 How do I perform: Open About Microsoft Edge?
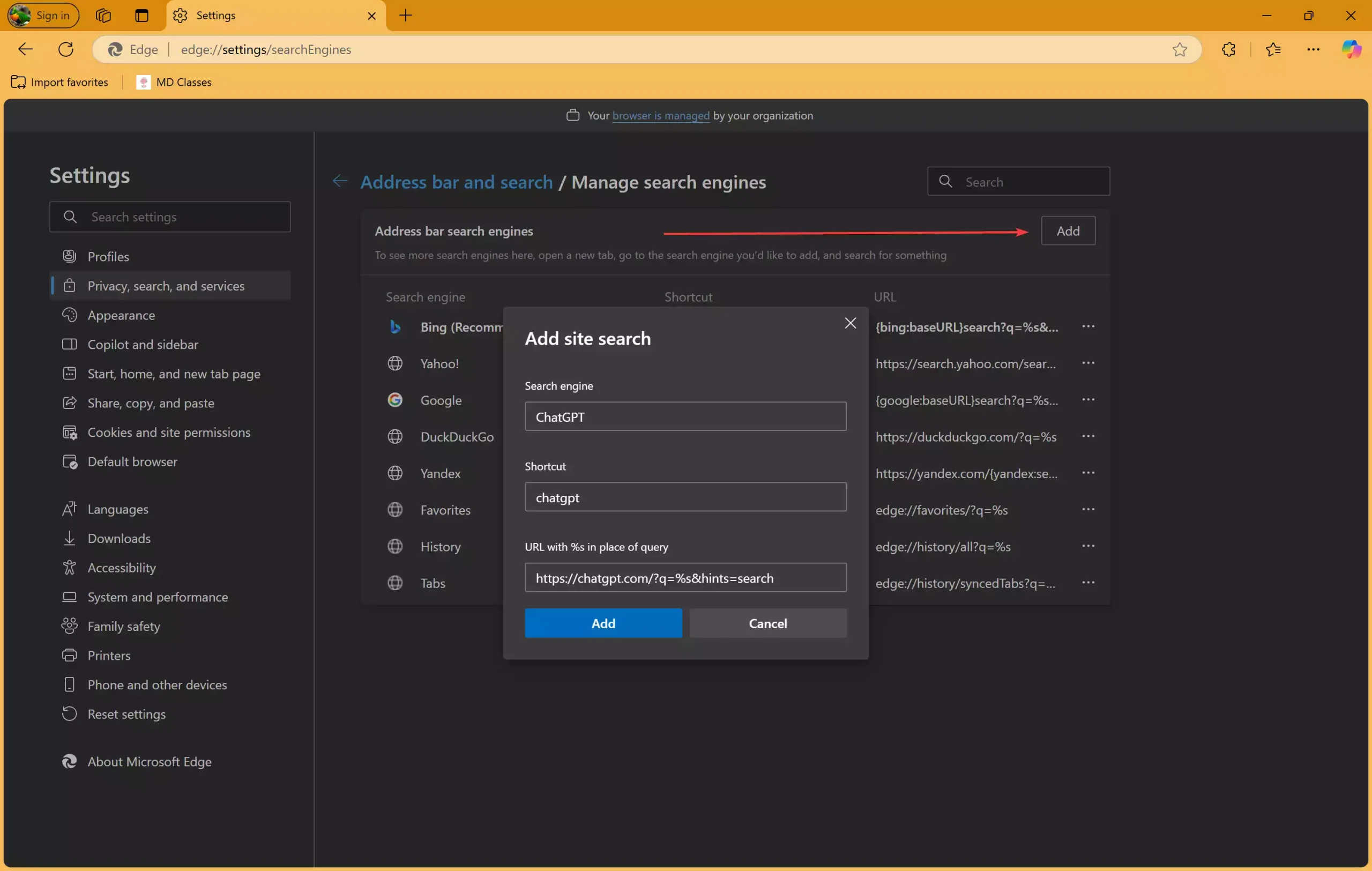pos(170,762)
